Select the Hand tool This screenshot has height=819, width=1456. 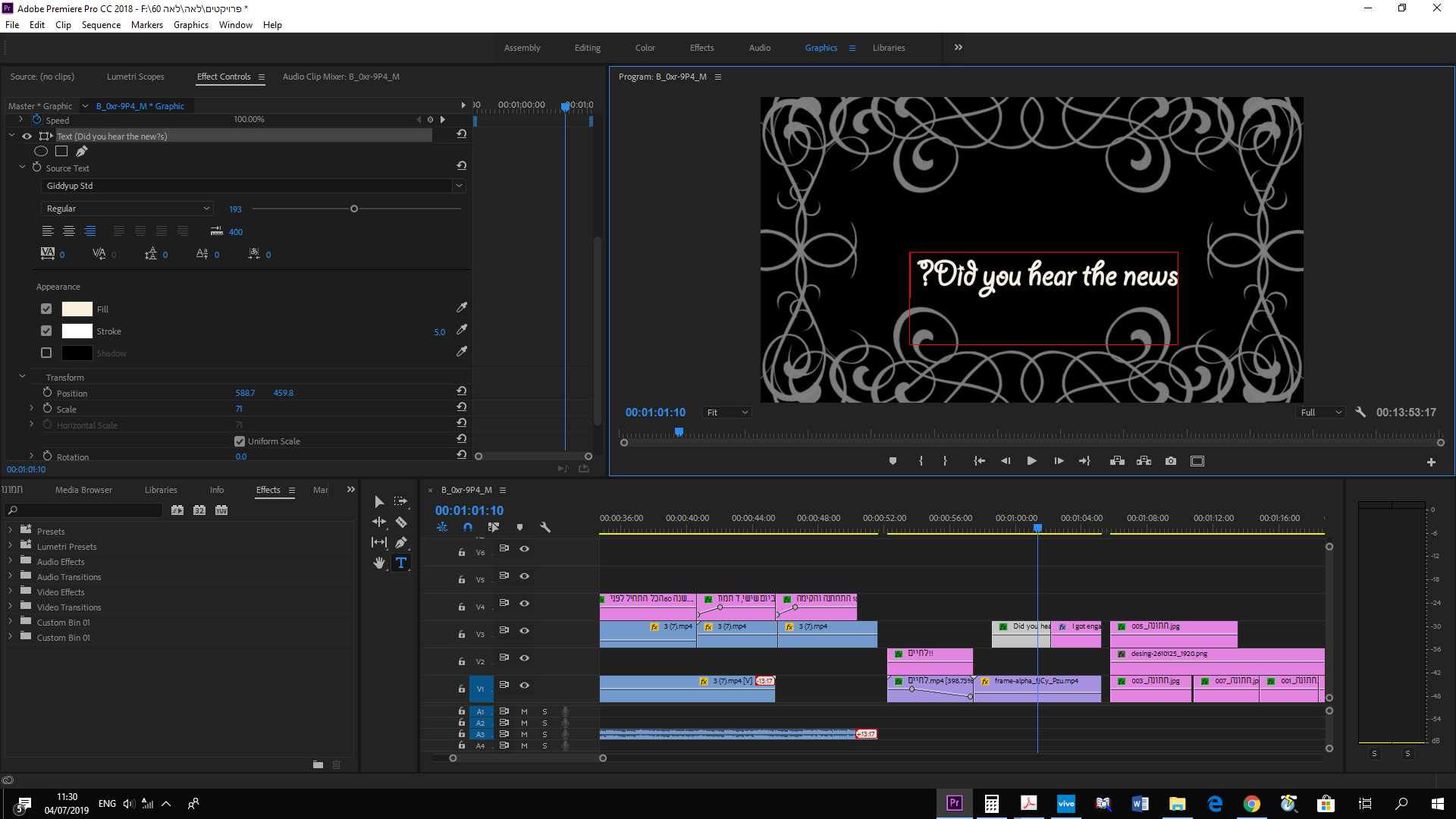click(379, 563)
